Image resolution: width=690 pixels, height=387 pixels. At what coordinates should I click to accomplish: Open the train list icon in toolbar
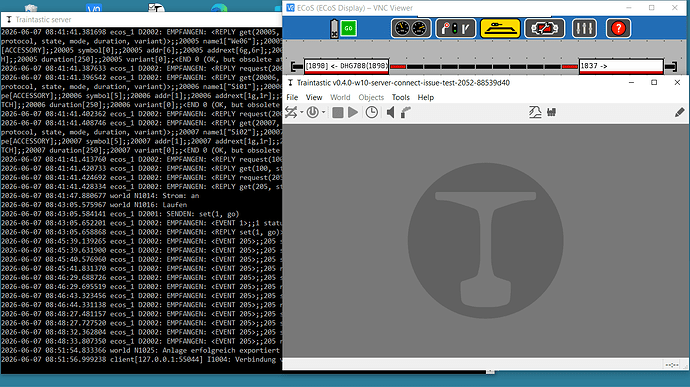click(535, 113)
